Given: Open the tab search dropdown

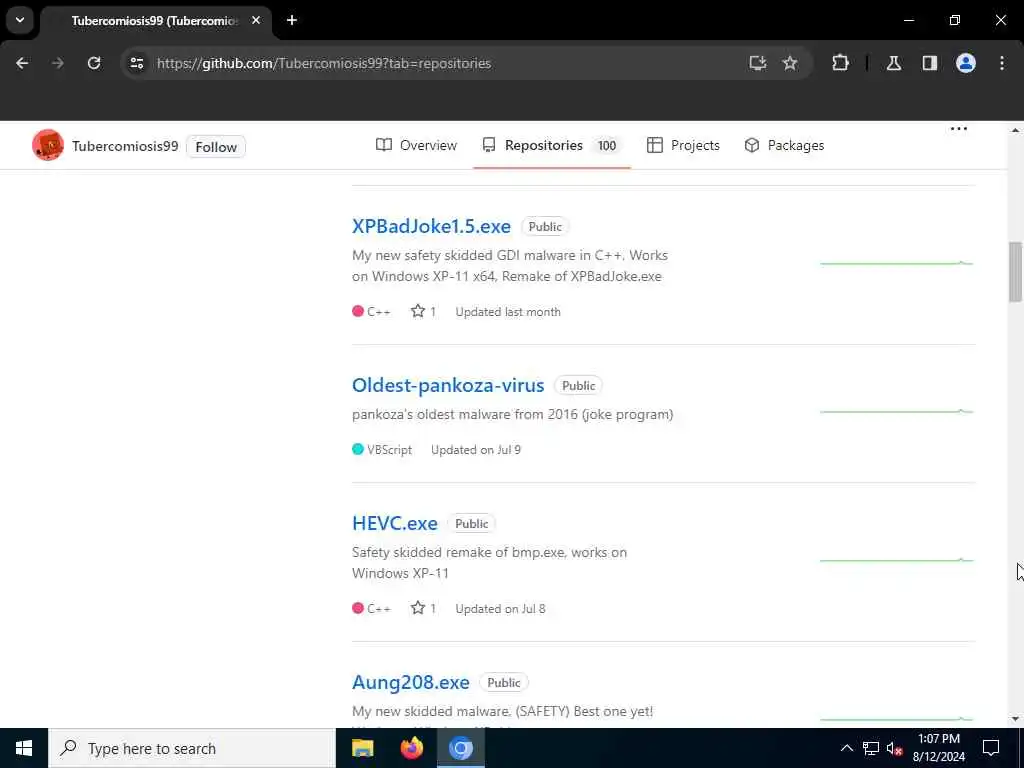Looking at the screenshot, I should point(20,20).
